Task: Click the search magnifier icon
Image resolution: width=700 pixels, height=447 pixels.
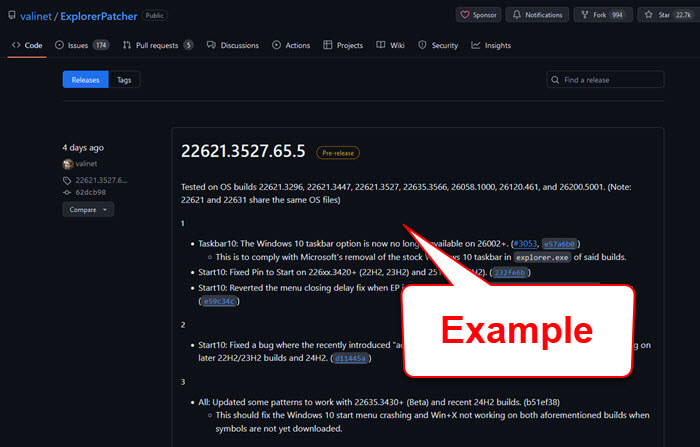Action: pos(555,79)
